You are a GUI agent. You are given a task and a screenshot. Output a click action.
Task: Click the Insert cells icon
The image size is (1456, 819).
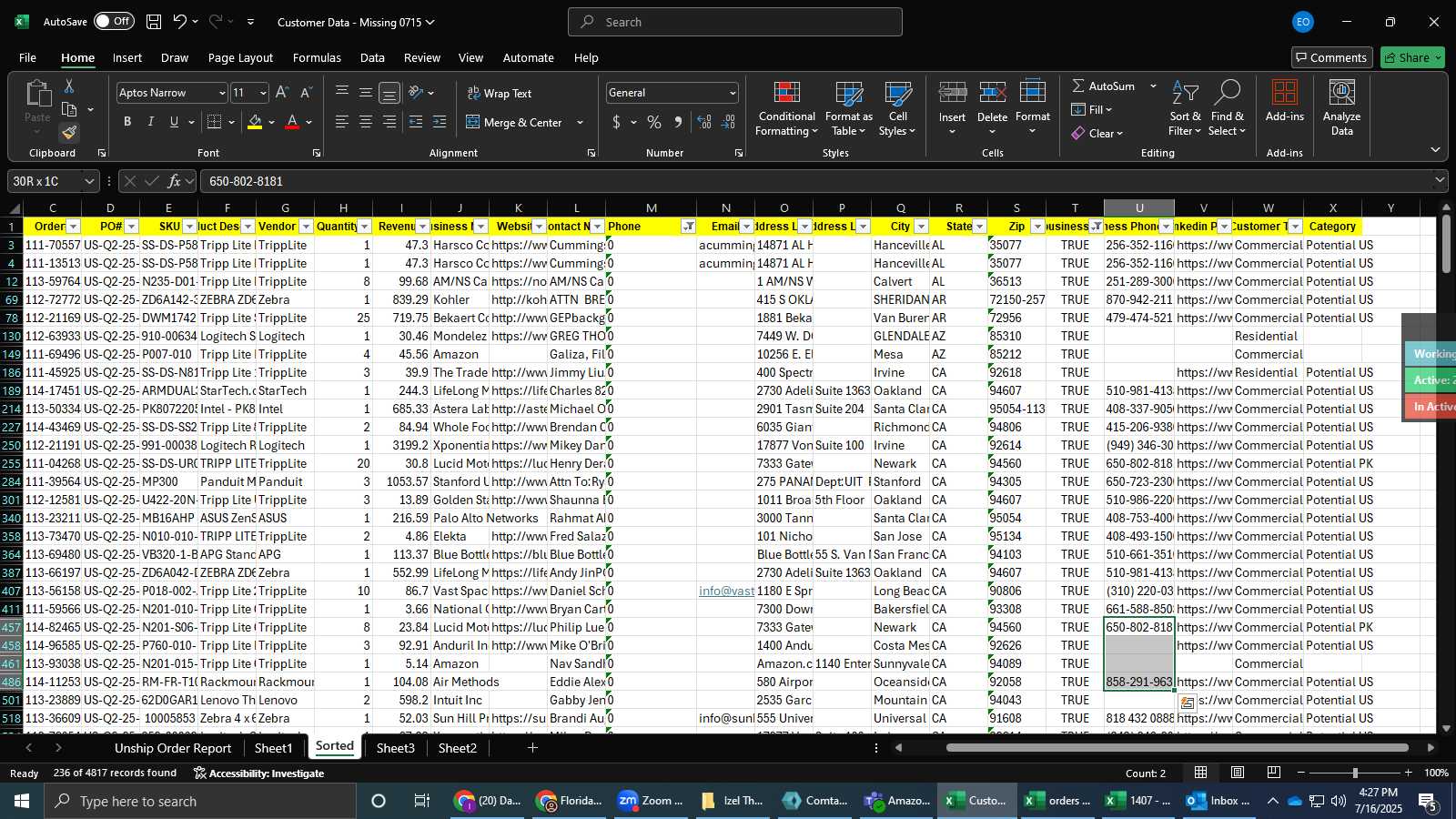click(x=952, y=92)
